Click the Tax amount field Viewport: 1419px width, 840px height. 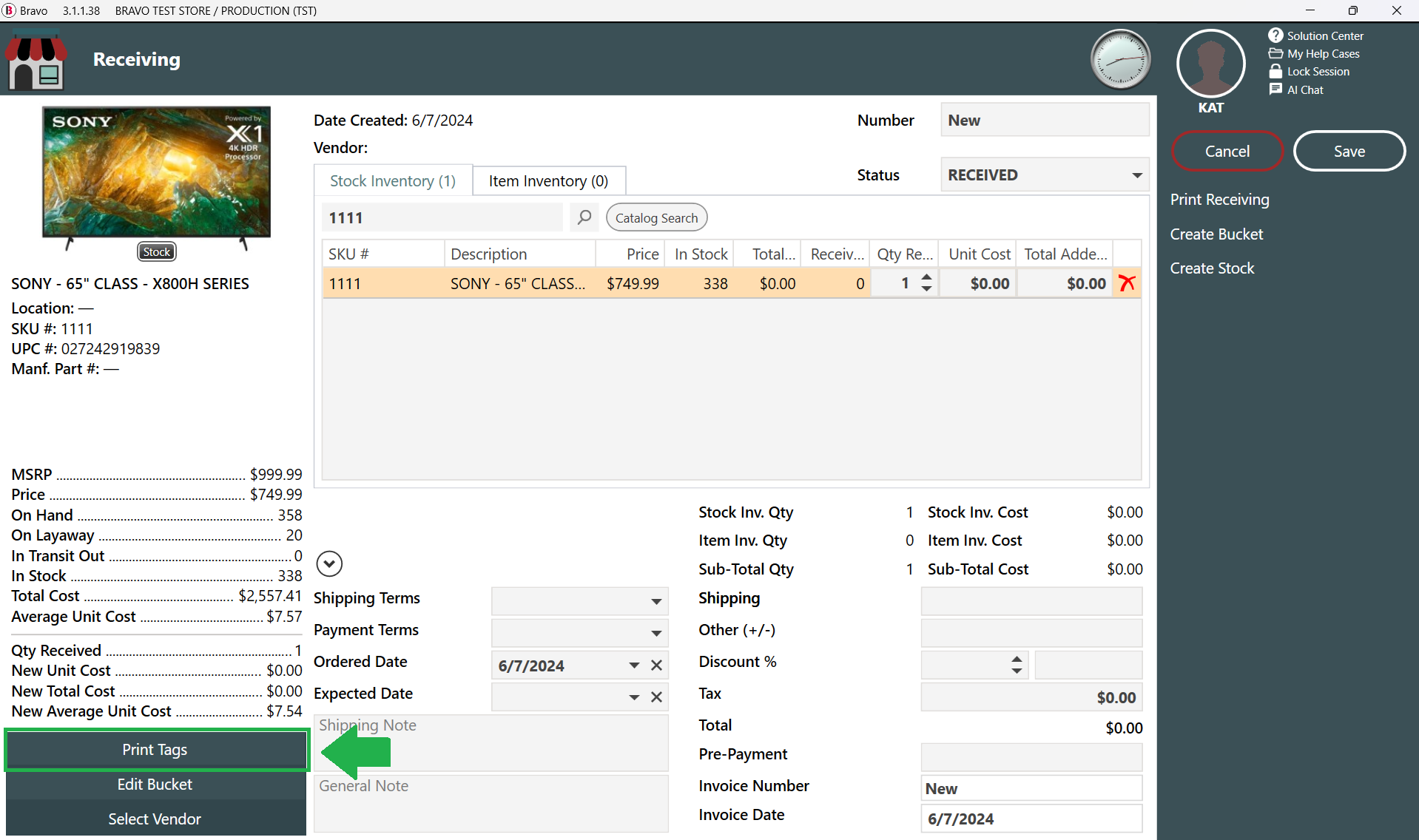point(1031,697)
